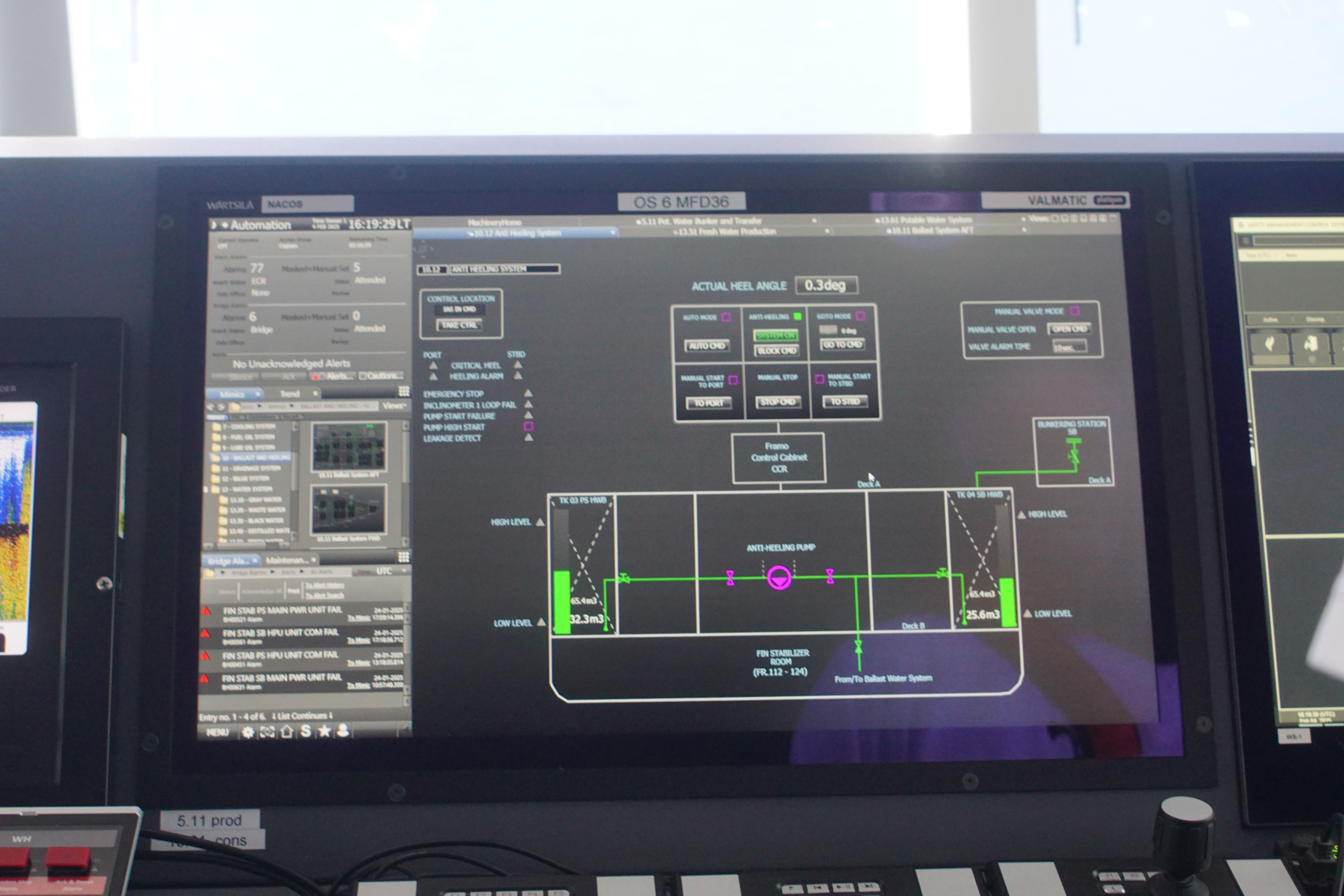Open the Views dropdown in Mimics panel
This screenshot has height=896, width=1344.
395,406
